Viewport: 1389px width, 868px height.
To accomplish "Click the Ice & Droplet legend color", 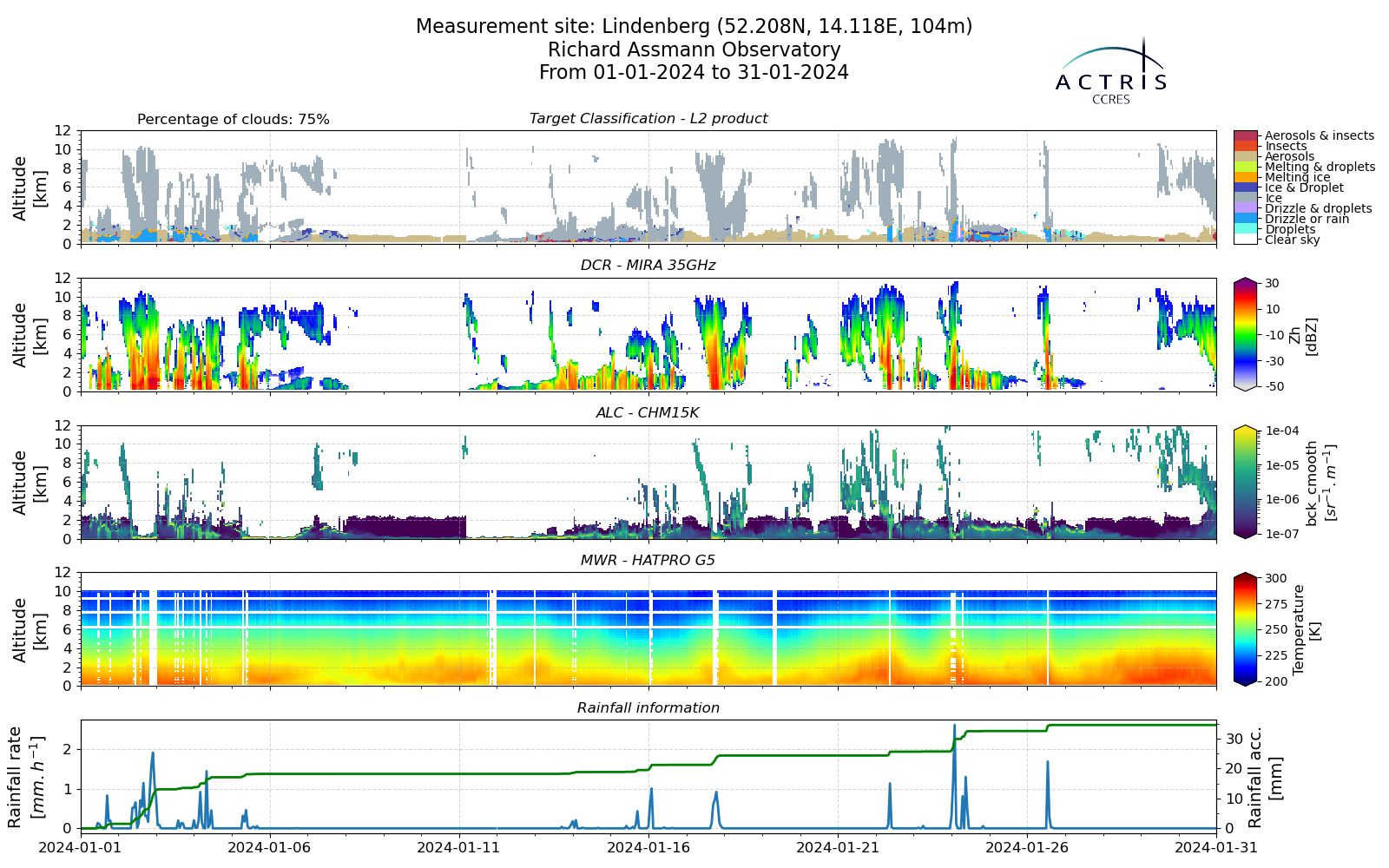I will pyautogui.click(x=1245, y=187).
